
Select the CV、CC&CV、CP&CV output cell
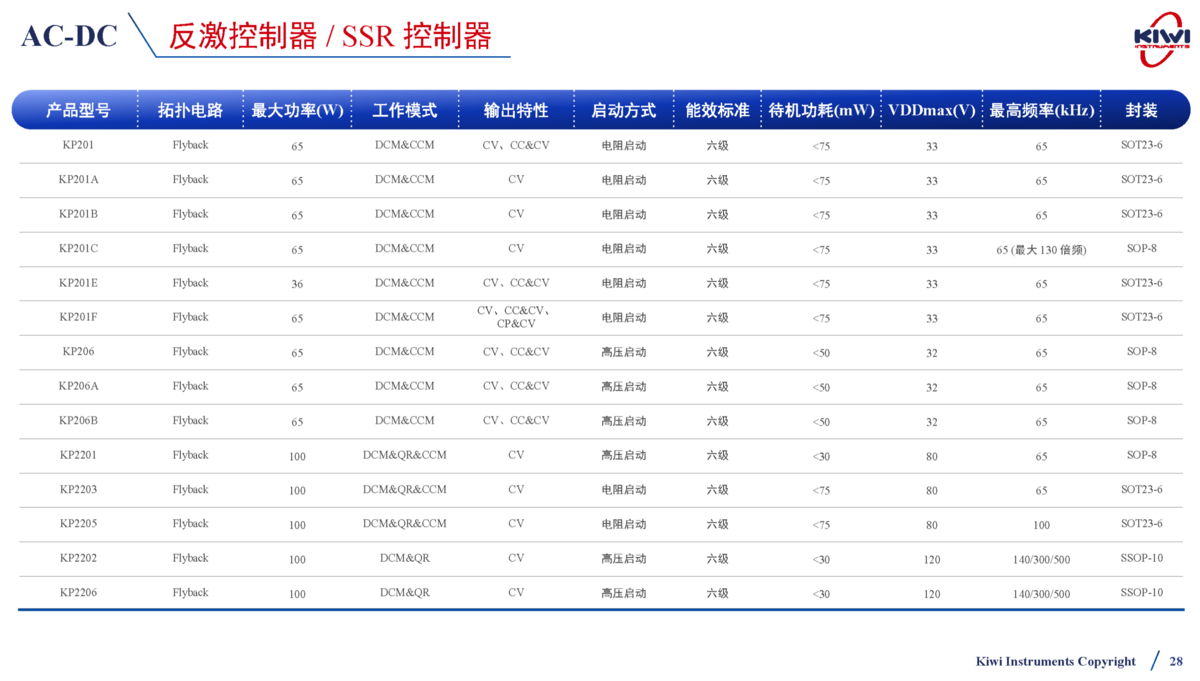pyautogui.click(x=516, y=317)
